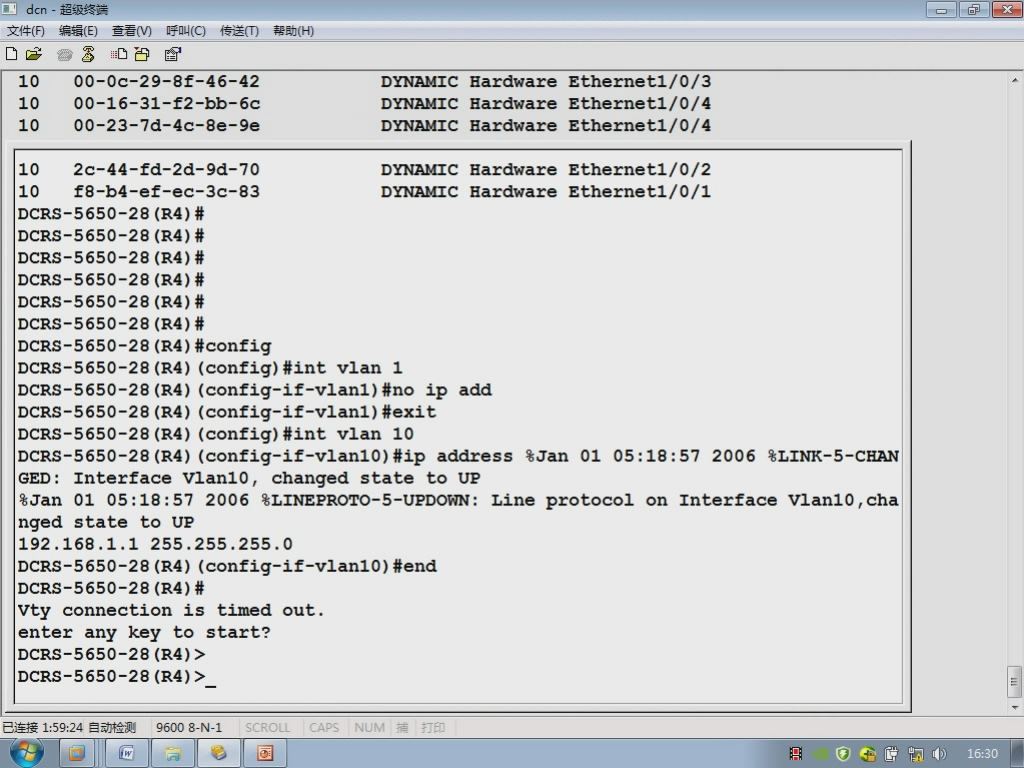Click the 已连接 1:59:24 status entry
The width and height of the screenshot is (1024, 768).
pos(42,728)
